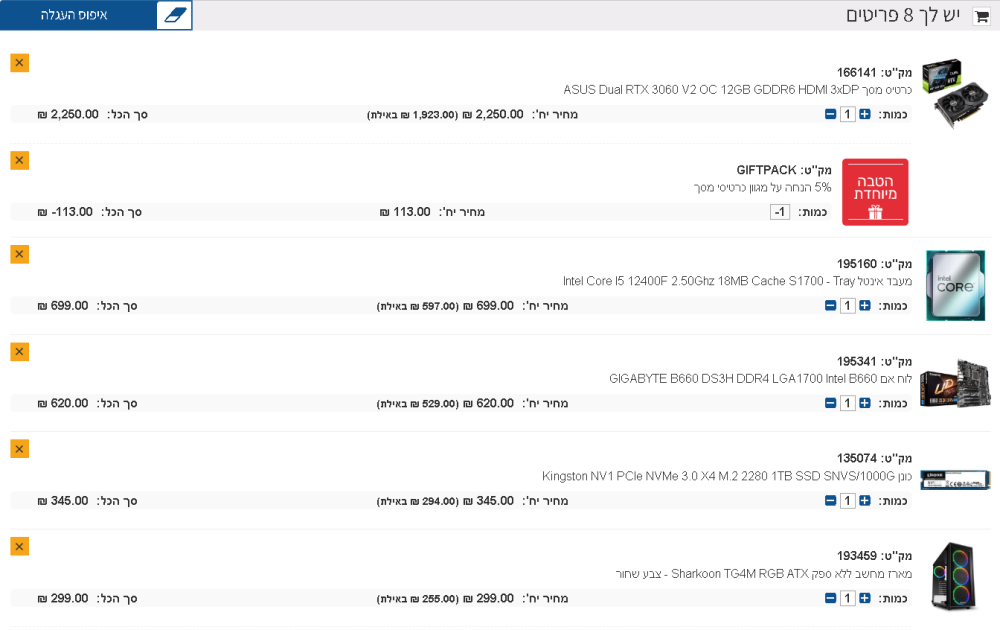Image resolution: width=1000 pixels, height=630 pixels.
Task: Open the GIGABYTE motherboard box thumbnail
Action: [x=955, y=383]
